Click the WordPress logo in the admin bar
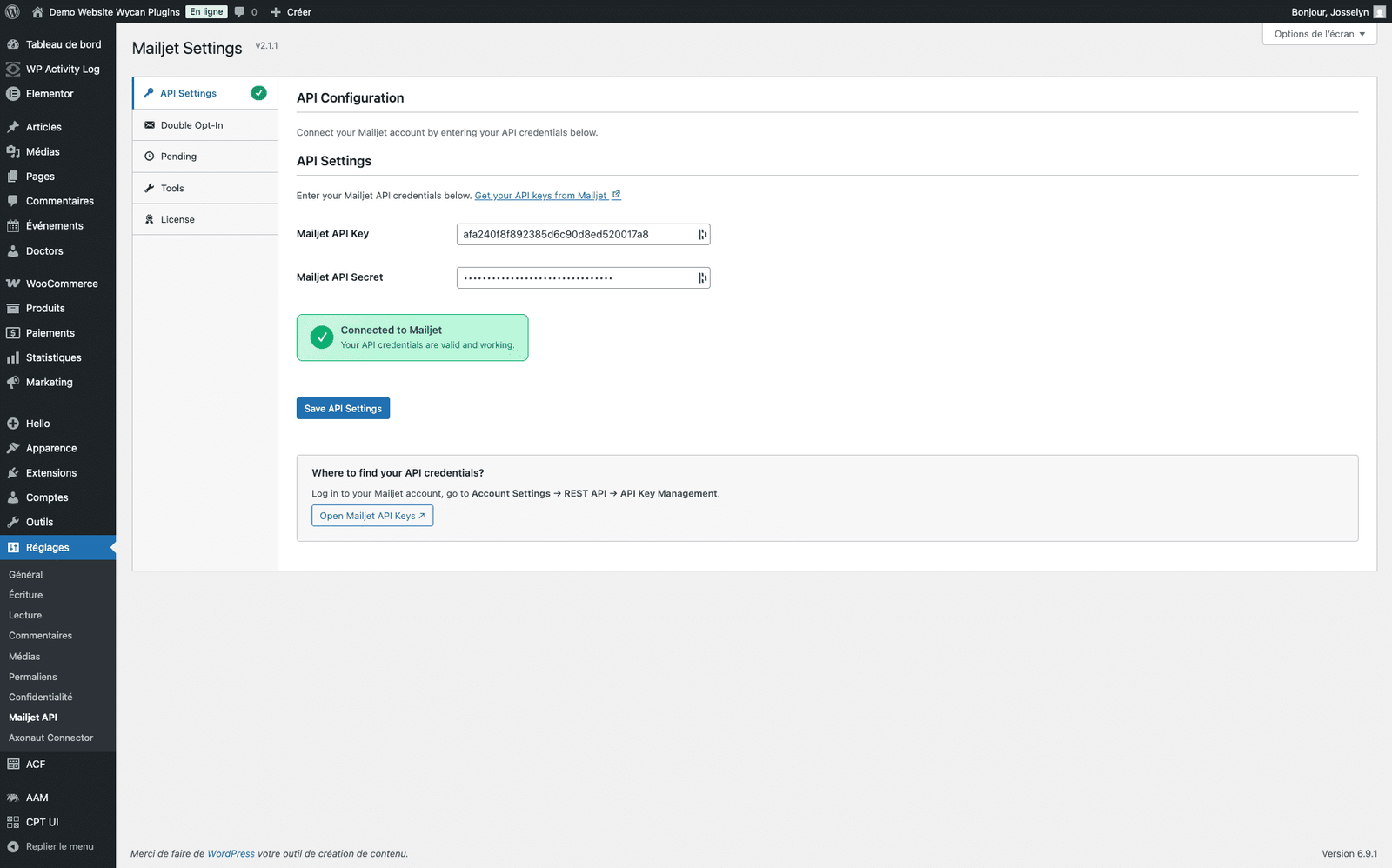The image size is (1392, 868). point(12,11)
